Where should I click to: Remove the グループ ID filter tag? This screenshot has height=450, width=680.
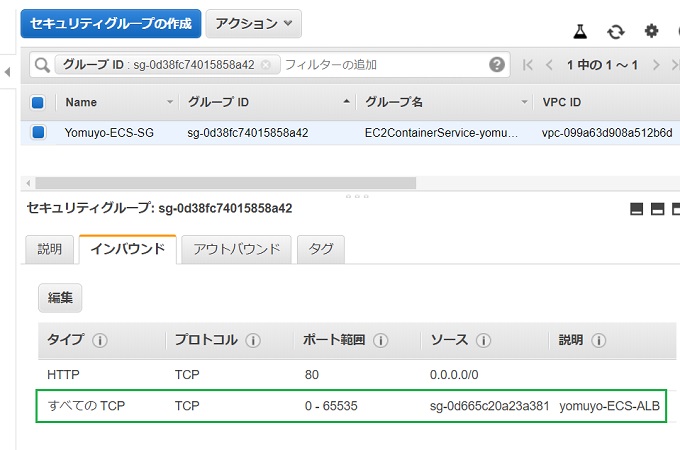click(265, 65)
